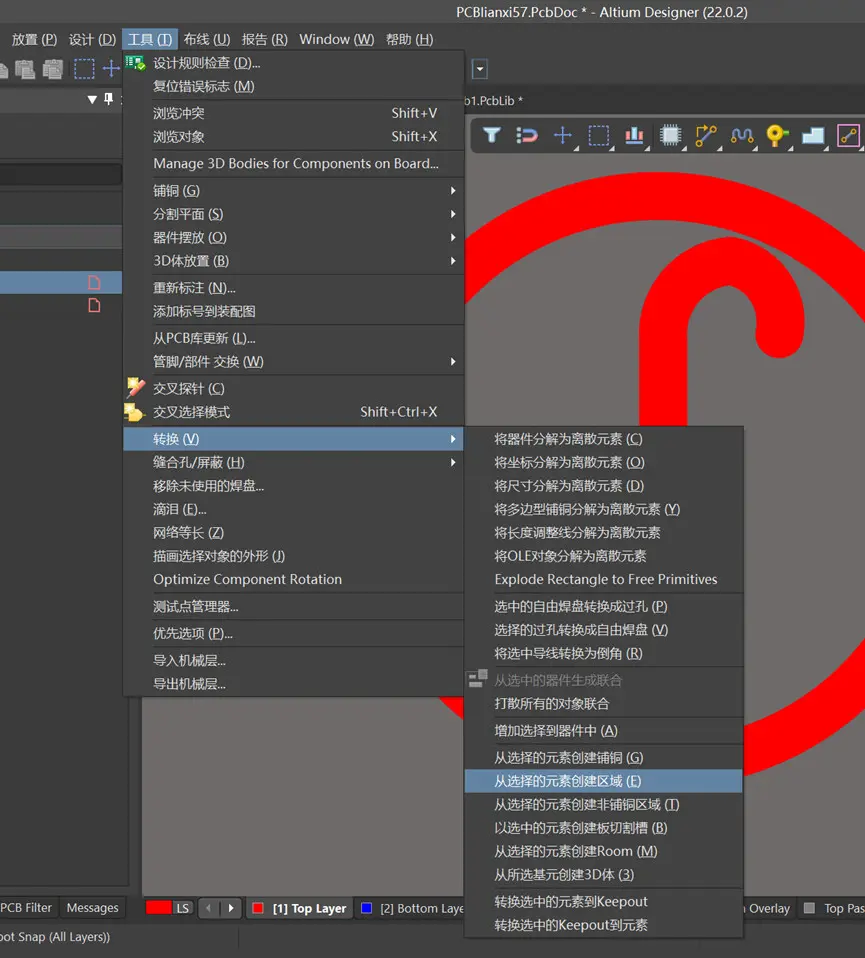865x958 pixels.
Task: Click the first pink document icon in panel
Action: (94, 282)
